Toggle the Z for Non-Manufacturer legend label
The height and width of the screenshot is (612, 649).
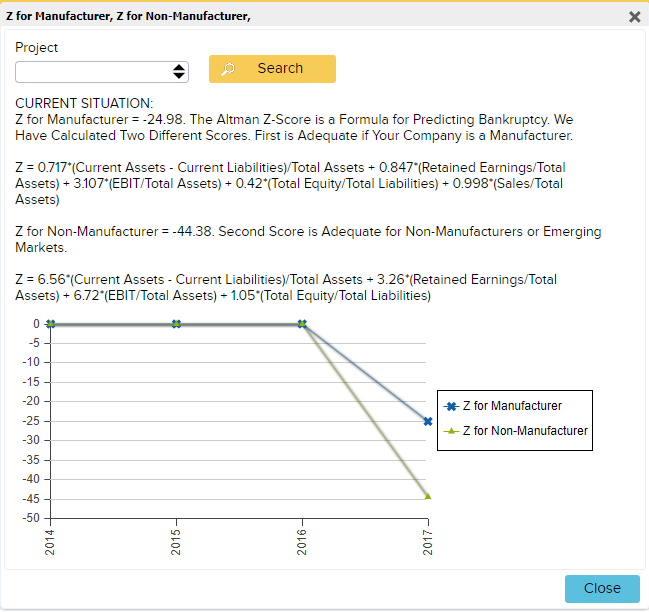[x=524, y=431]
